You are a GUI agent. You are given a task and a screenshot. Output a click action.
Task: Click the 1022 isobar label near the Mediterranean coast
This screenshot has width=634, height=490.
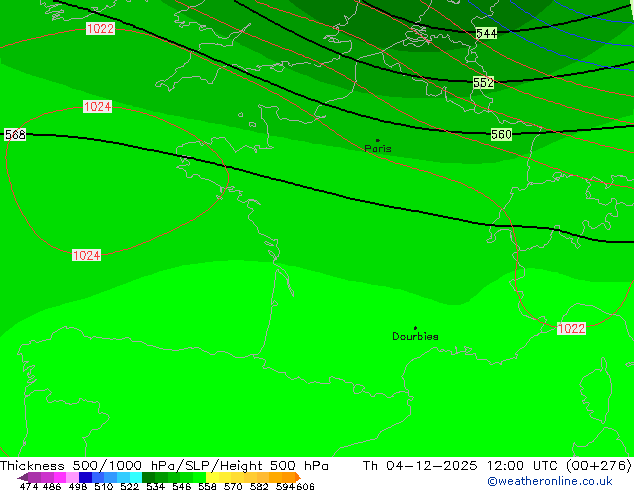click(x=571, y=328)
